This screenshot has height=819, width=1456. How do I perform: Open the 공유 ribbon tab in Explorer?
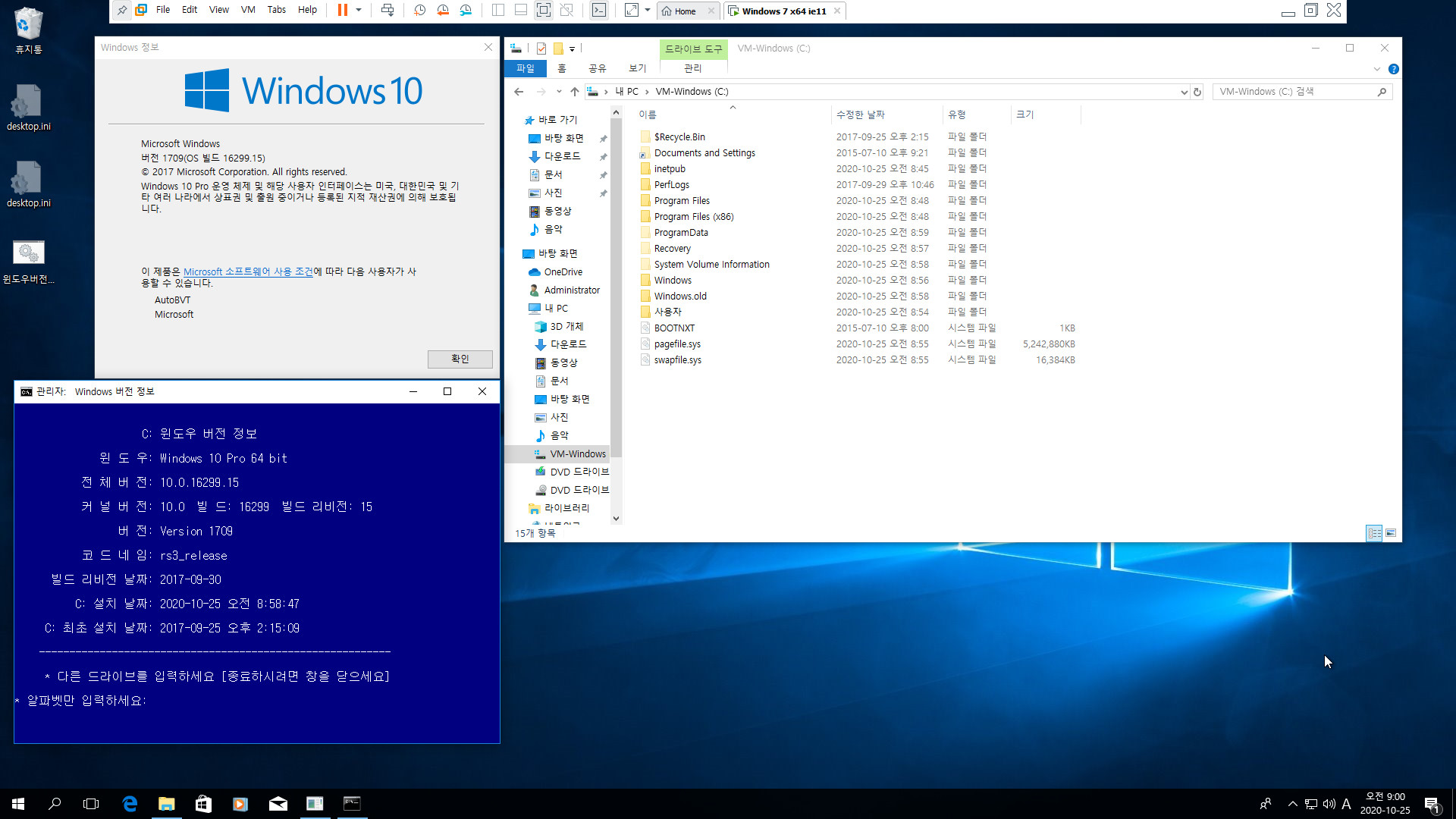tap(598, 68)
